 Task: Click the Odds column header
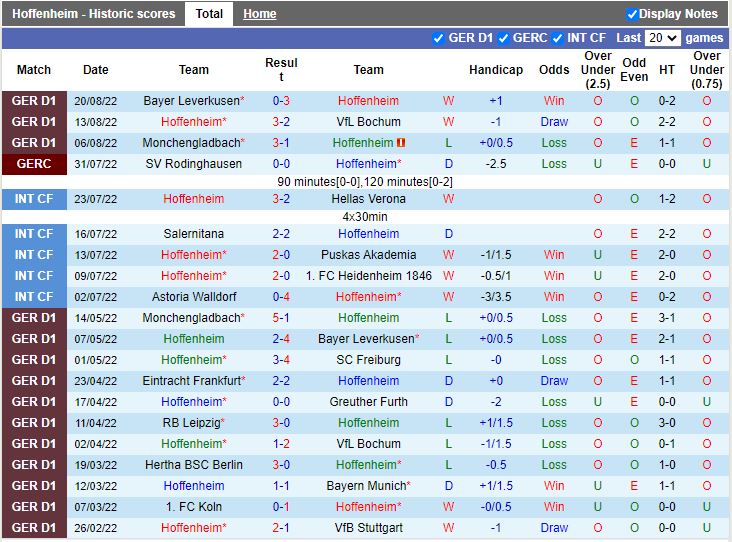tap(554, 70)
